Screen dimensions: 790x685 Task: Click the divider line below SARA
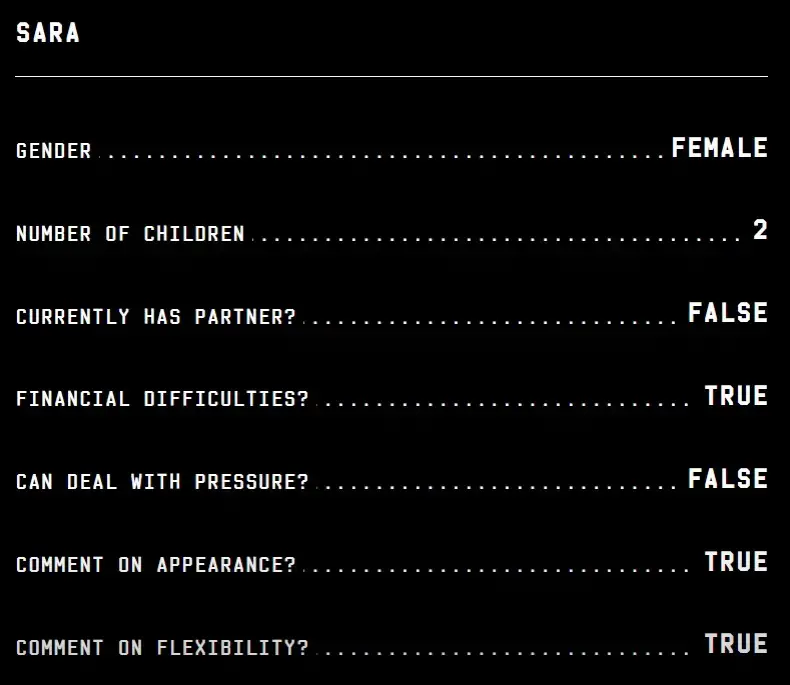click(x=392, y=76)
